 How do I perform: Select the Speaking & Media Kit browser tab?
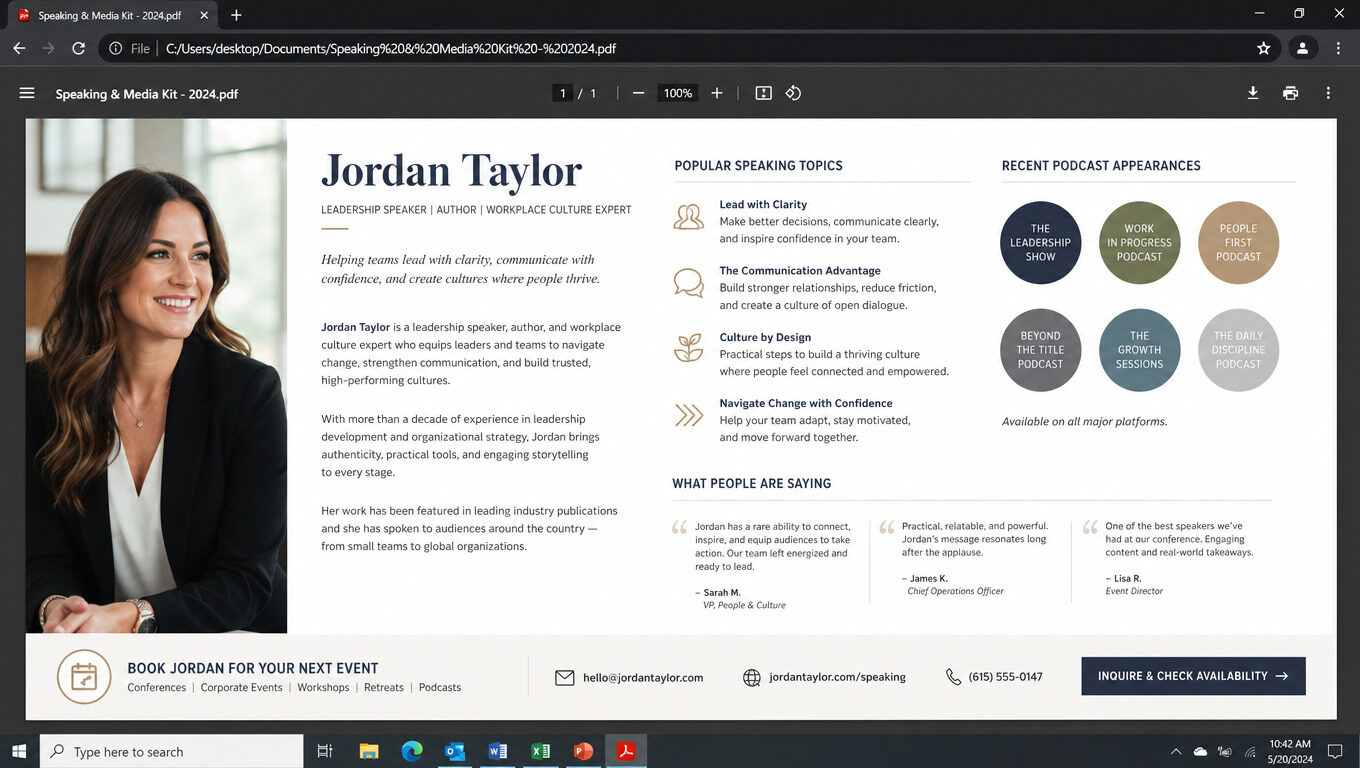point(112,15)
